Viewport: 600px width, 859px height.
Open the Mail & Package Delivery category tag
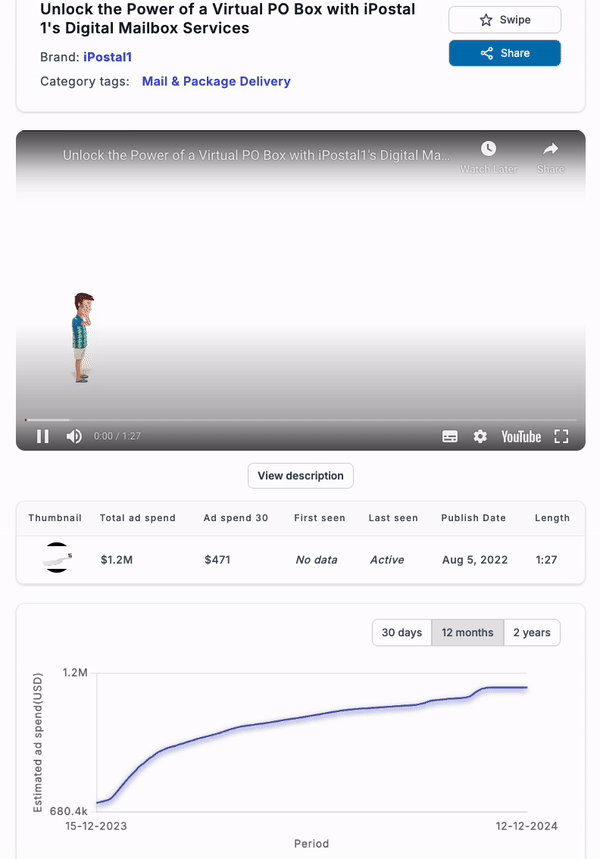click(x=216, y=81)
